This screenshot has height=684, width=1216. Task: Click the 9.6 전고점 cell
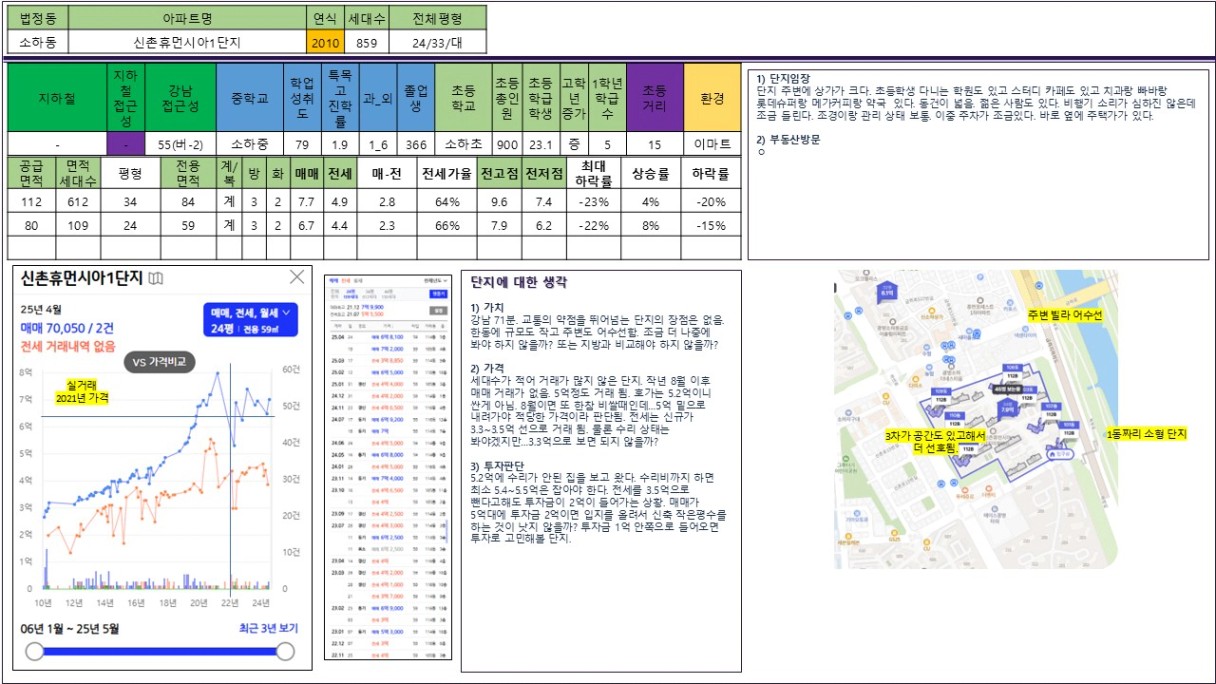499,202
